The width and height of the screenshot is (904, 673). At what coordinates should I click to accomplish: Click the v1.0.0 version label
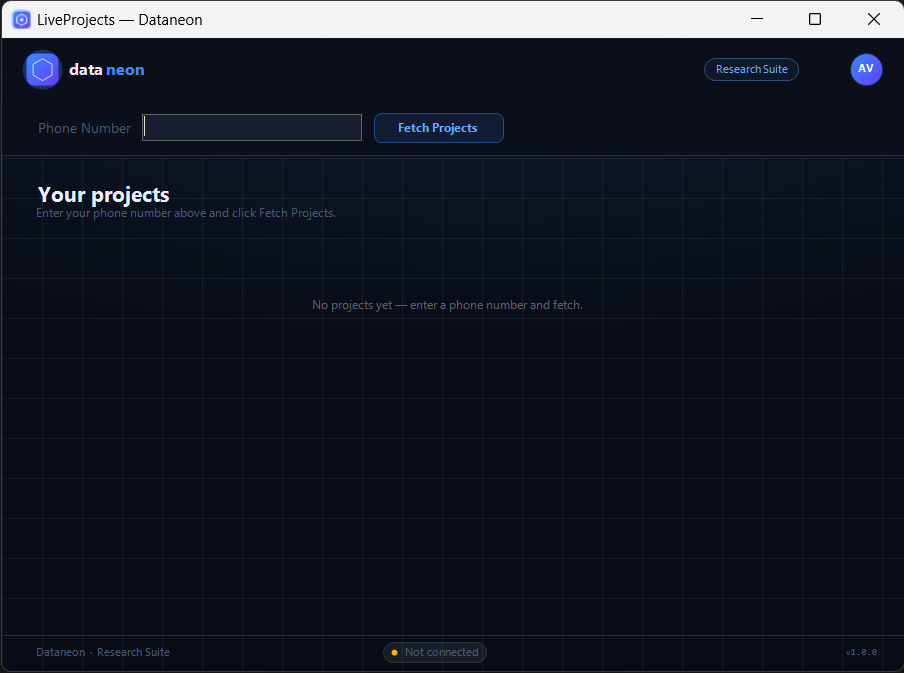coord(861,652)
